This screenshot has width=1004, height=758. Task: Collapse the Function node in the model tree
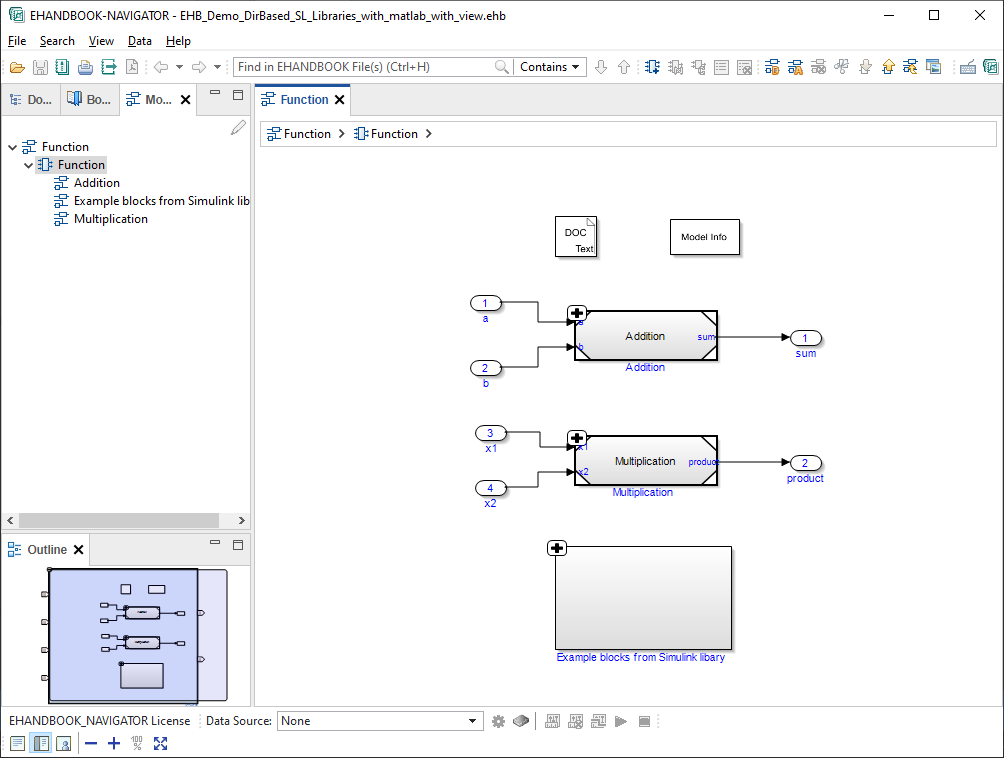[x=12, y=146]
